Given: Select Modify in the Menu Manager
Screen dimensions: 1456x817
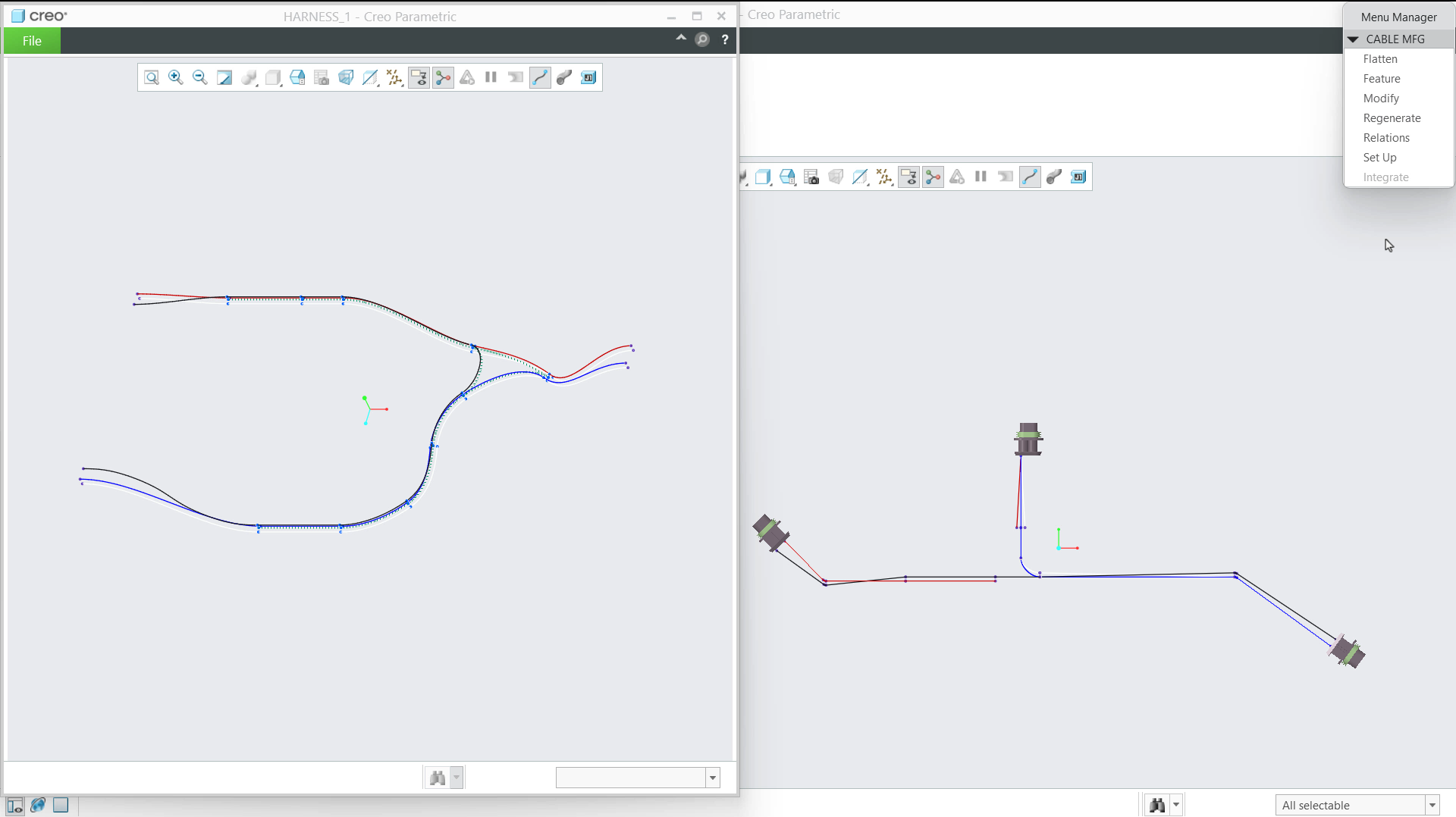Looking at the screenshot, I should (1381, 99).
